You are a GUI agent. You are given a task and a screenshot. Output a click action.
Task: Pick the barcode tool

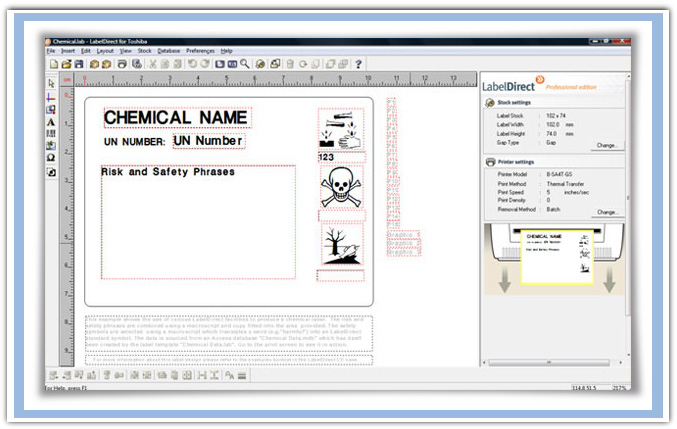[x=51, y=133]
